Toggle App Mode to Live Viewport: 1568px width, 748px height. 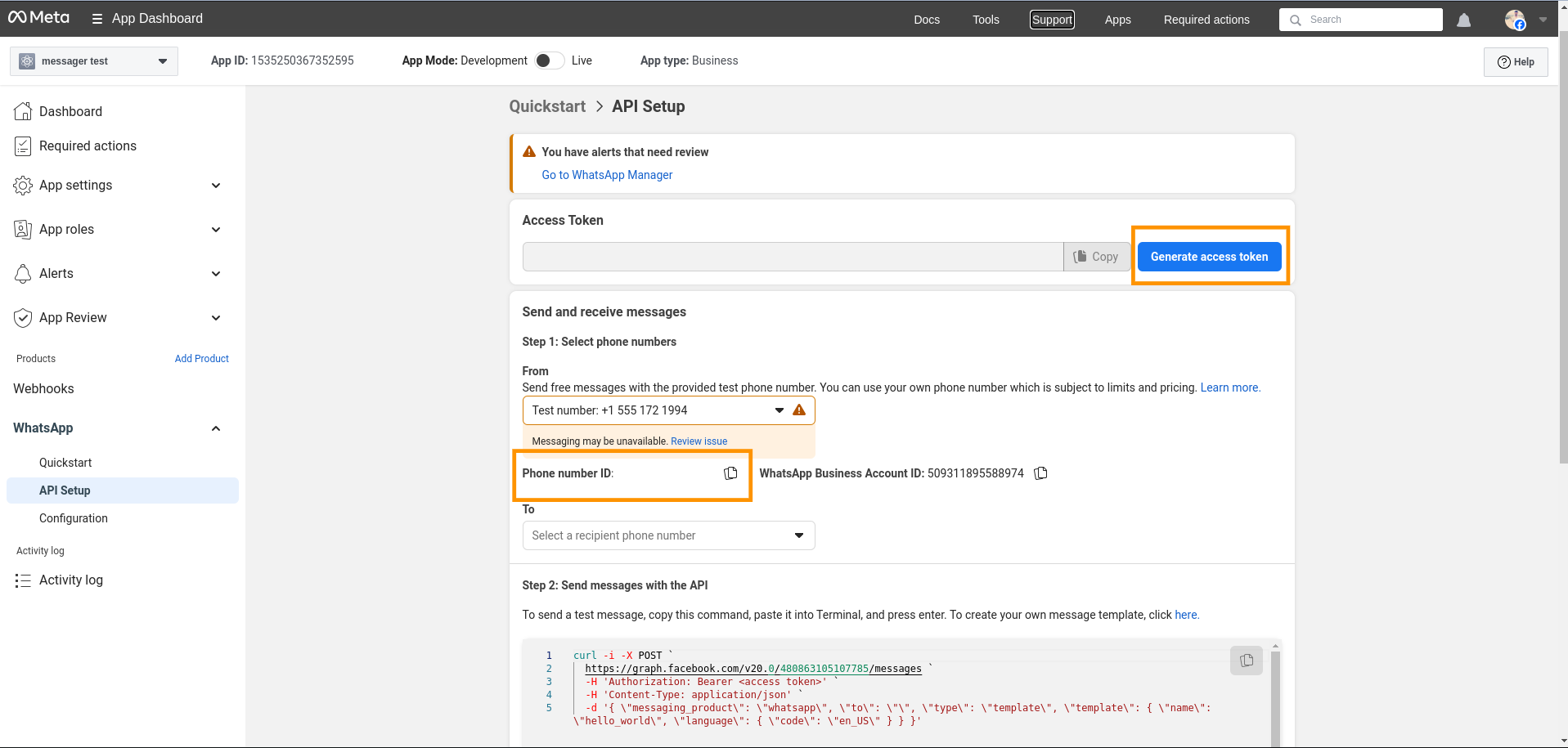pyautogui.click(x=549, y=60)
